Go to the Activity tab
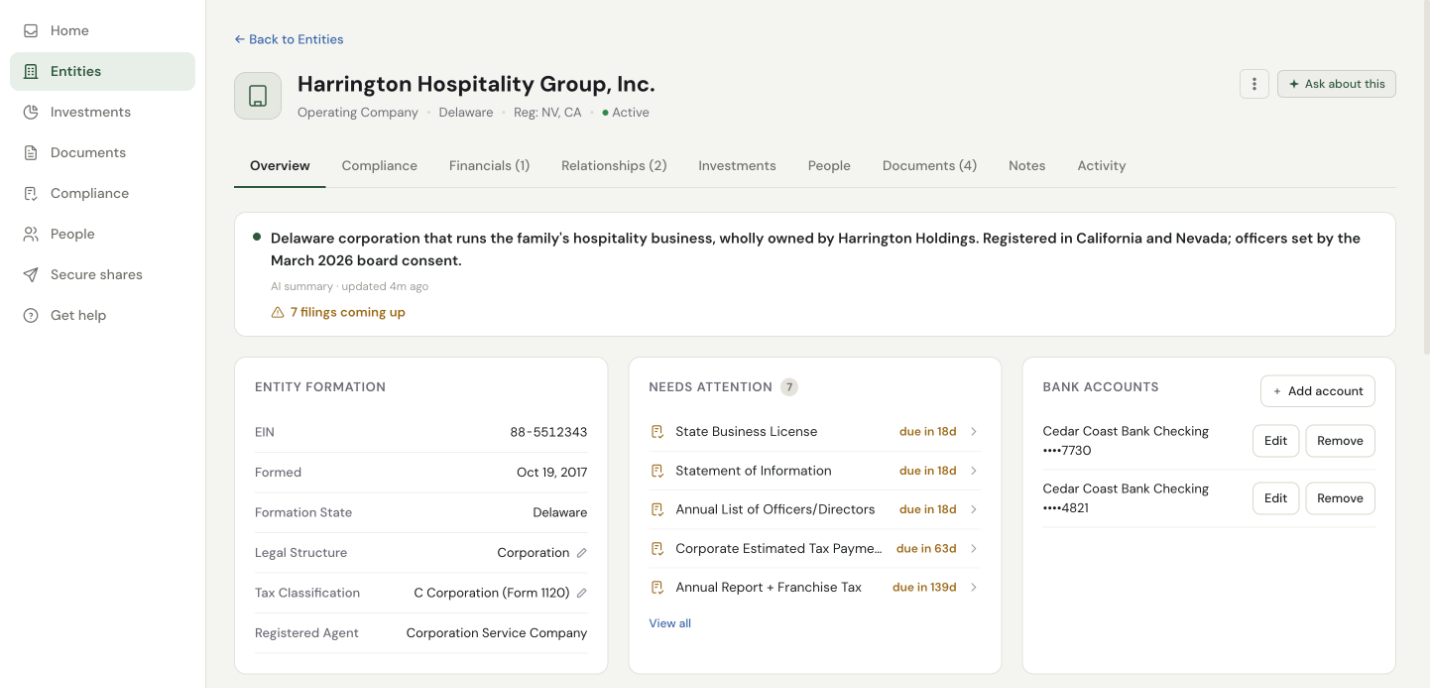Screen dimensions: 1430x688 coord(1101,166)
